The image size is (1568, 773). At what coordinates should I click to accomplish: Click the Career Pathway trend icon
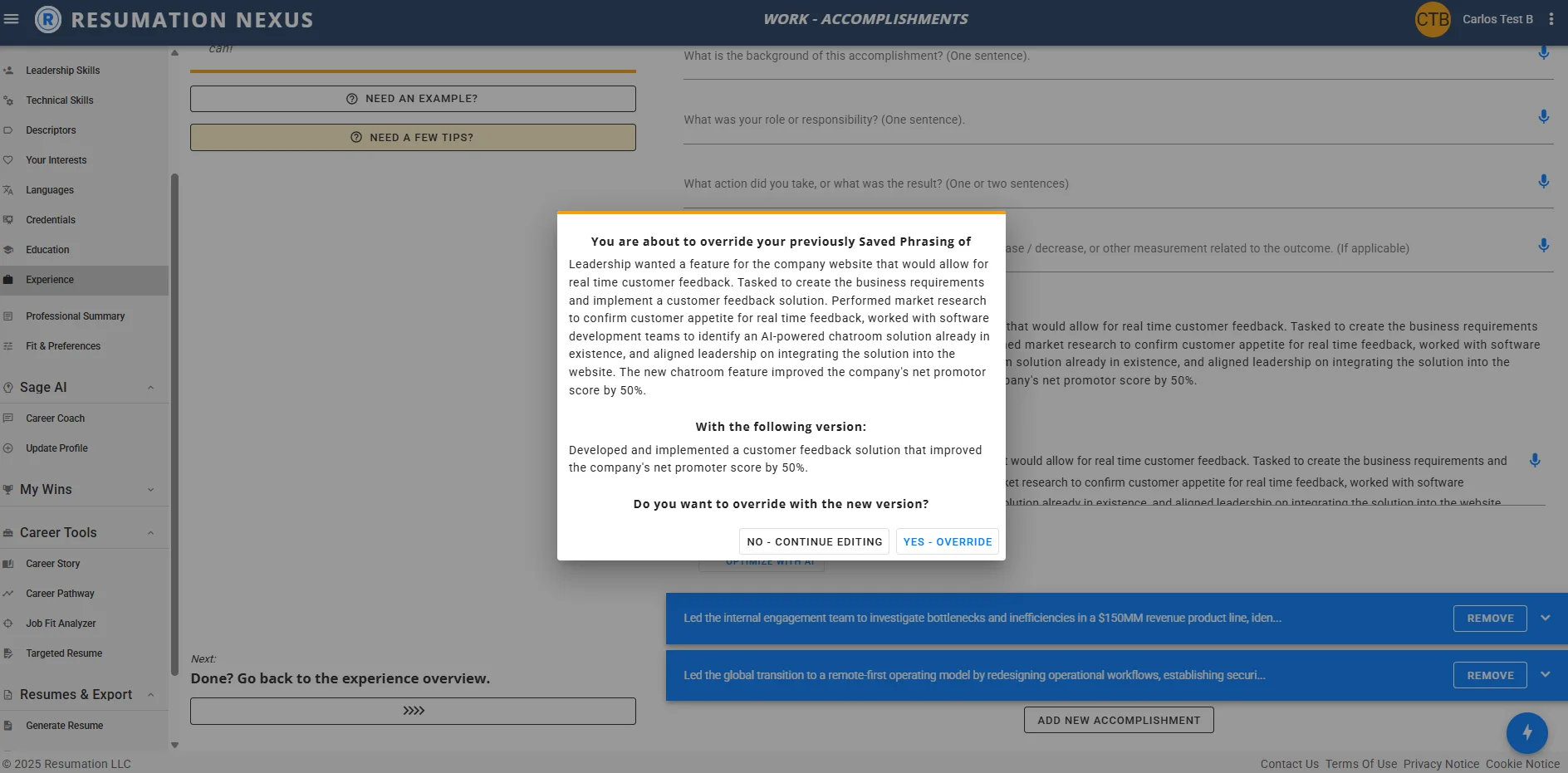pos(8,594)
